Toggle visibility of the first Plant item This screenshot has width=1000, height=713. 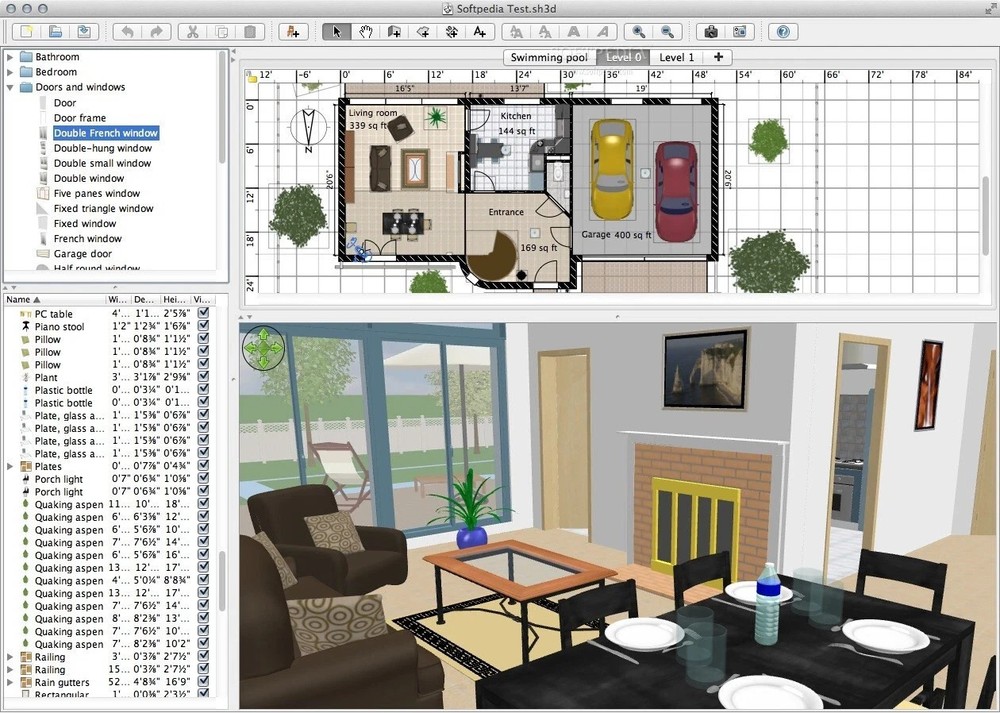[x=201, y=377]
